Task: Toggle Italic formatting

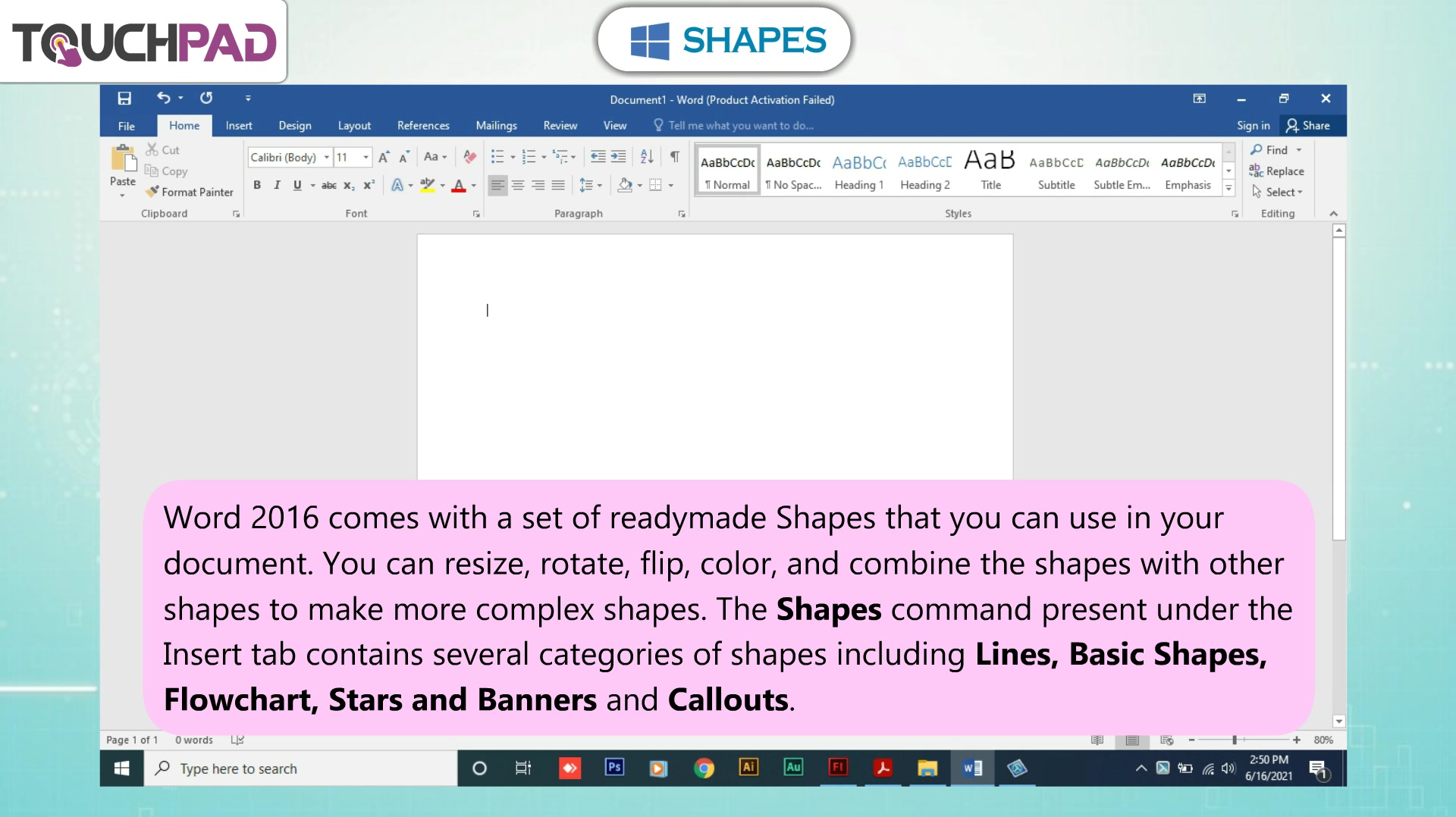Action: coord(277,185)
